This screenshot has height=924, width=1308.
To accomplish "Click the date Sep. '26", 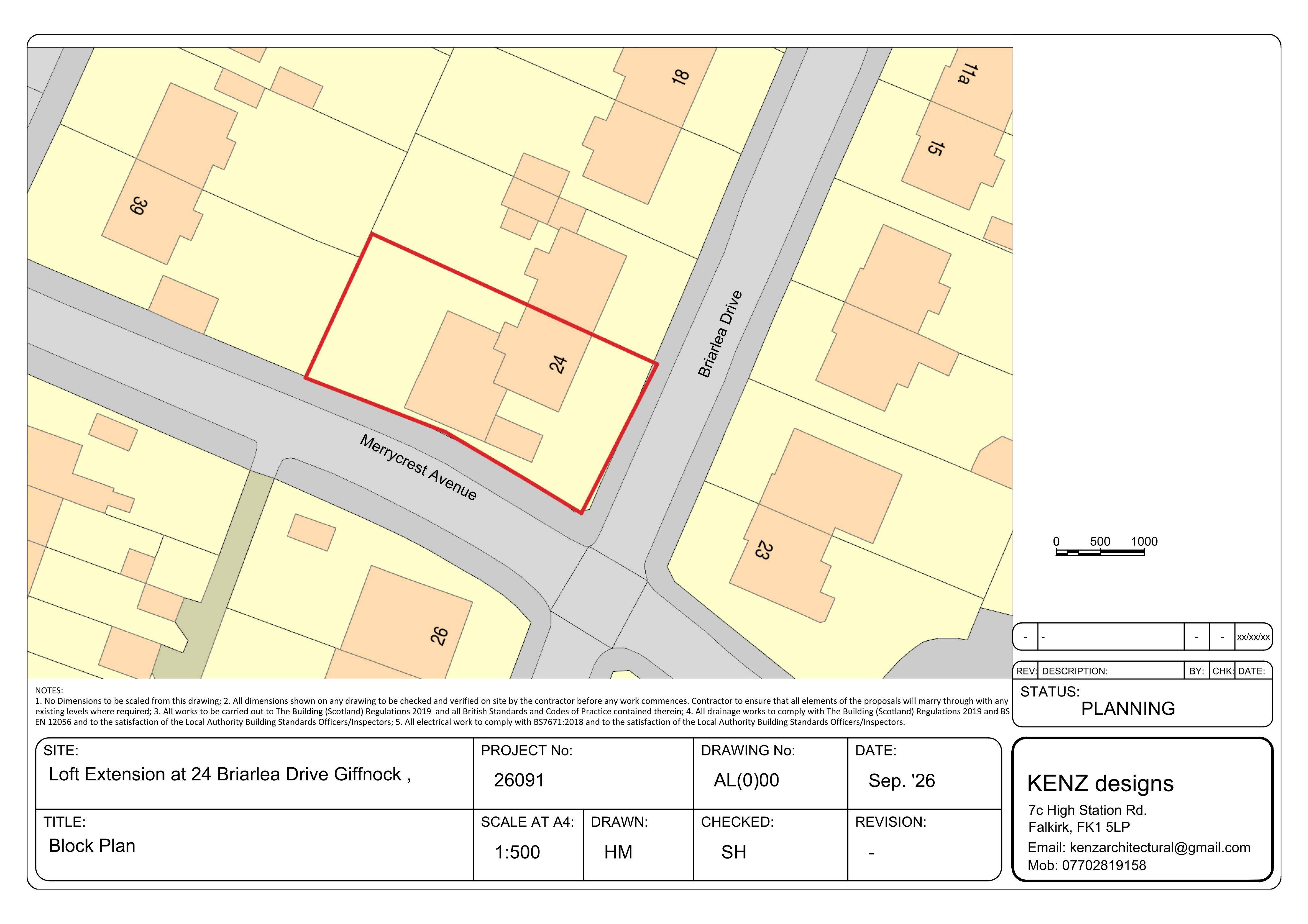I will (x=902, y=780).
